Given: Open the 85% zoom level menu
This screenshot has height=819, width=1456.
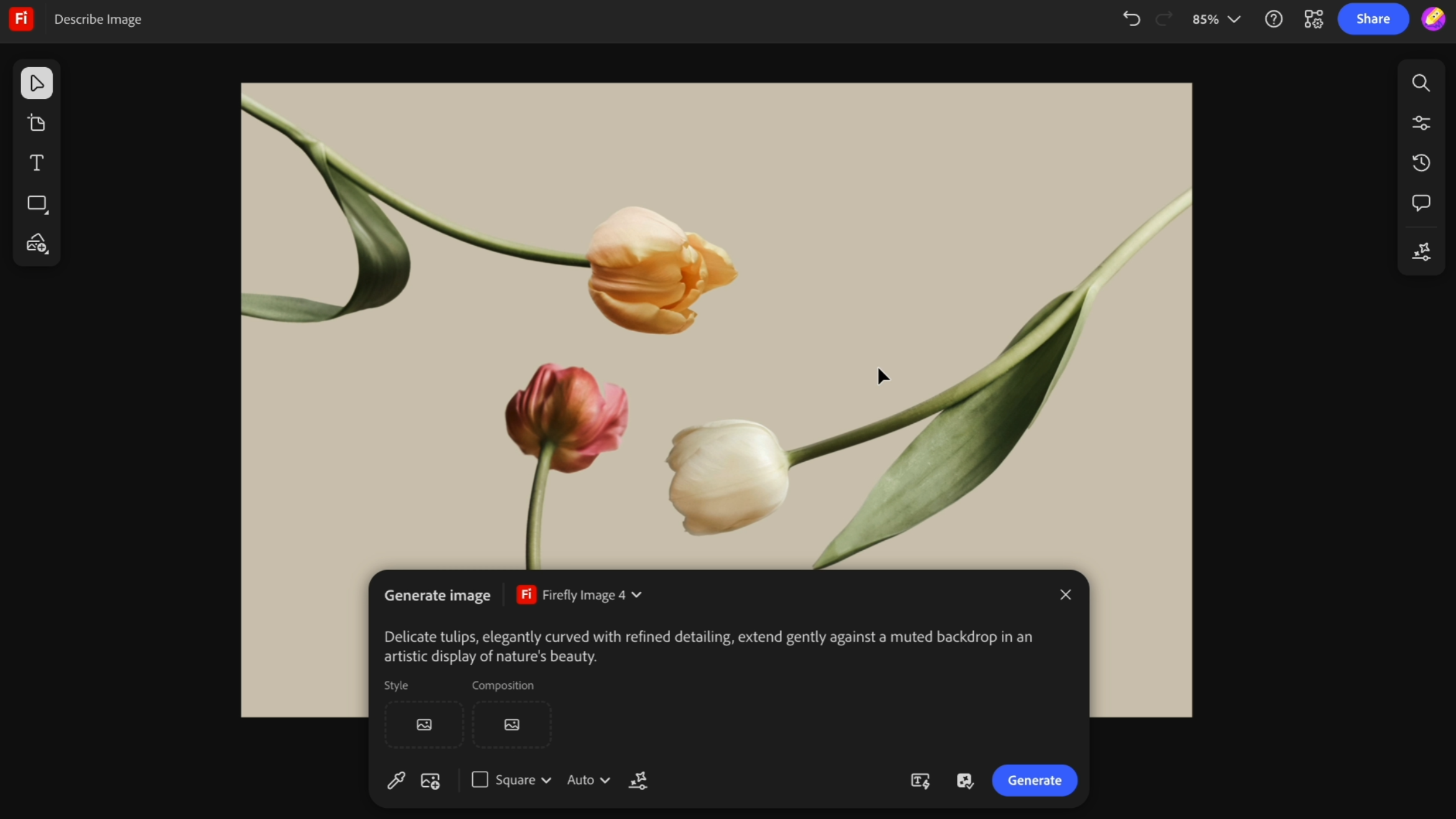Looking at the screenshot, I should click(1216, 19).
